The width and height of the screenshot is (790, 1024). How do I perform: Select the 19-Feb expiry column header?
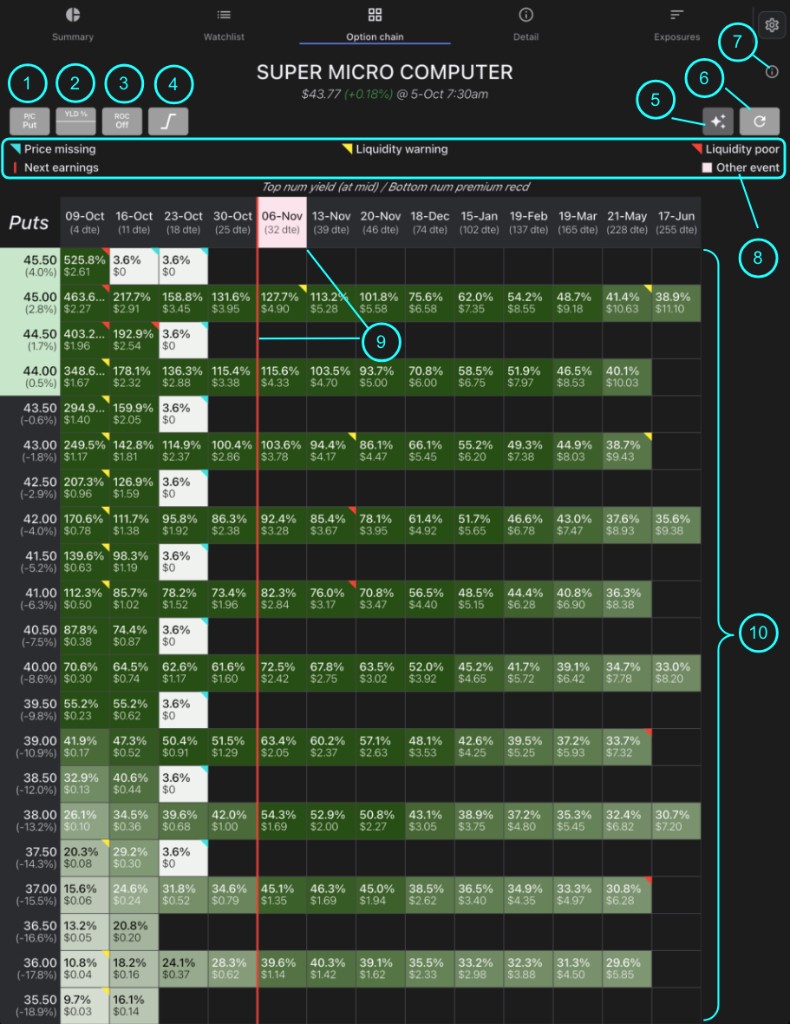(528, 222)
